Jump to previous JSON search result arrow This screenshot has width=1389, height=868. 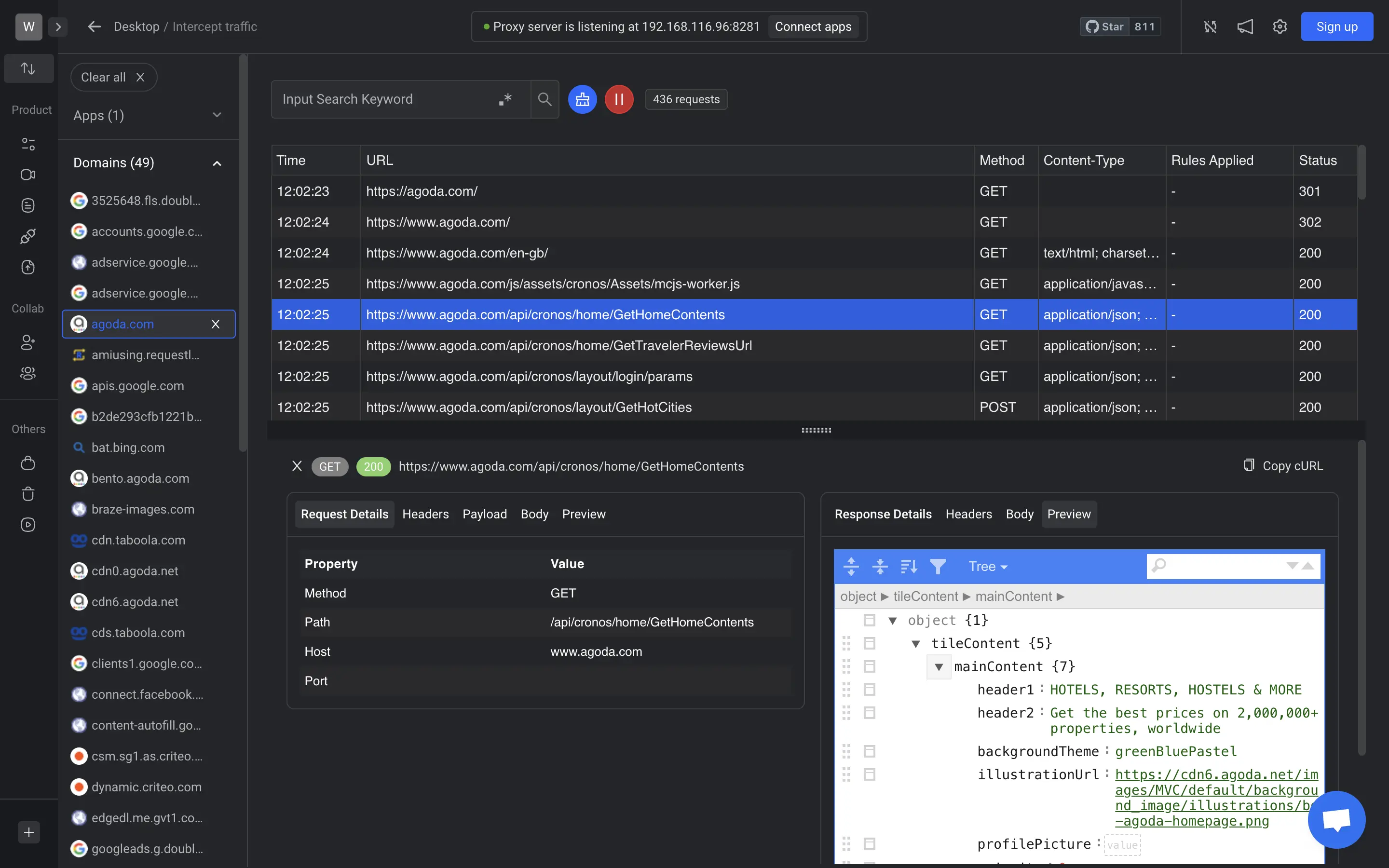1308,566
